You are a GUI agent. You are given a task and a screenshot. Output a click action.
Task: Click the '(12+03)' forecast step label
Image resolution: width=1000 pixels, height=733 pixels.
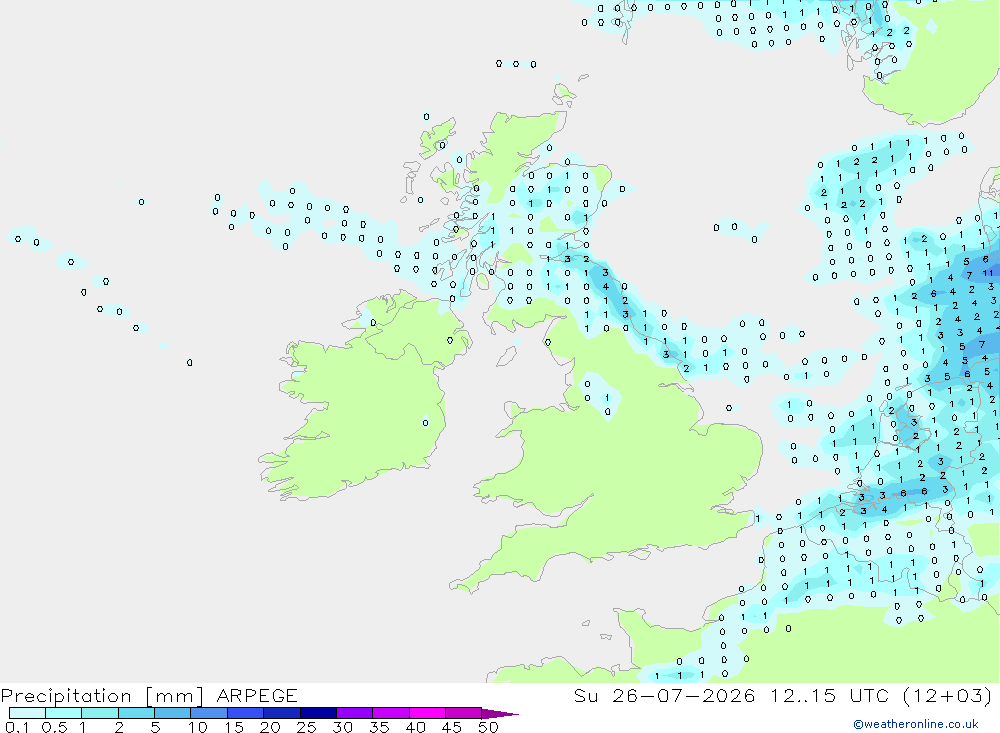pos(948,695)
